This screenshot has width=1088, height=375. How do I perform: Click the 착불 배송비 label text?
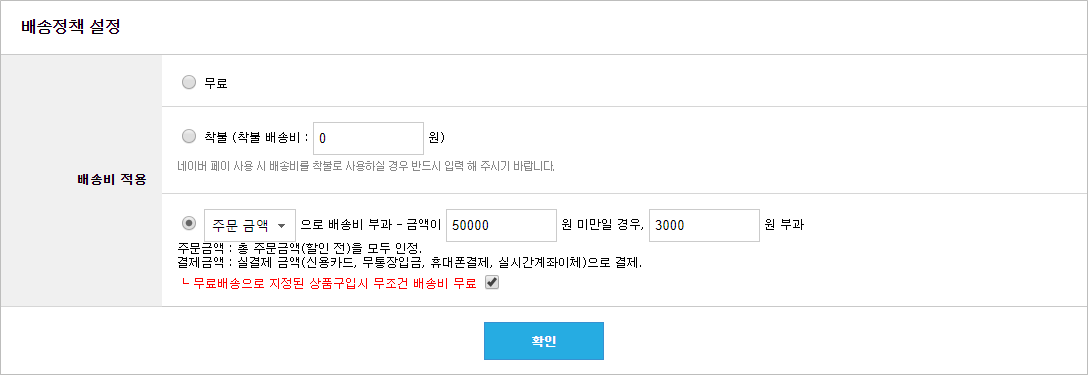pyautogui.click(x=257, y=138)
